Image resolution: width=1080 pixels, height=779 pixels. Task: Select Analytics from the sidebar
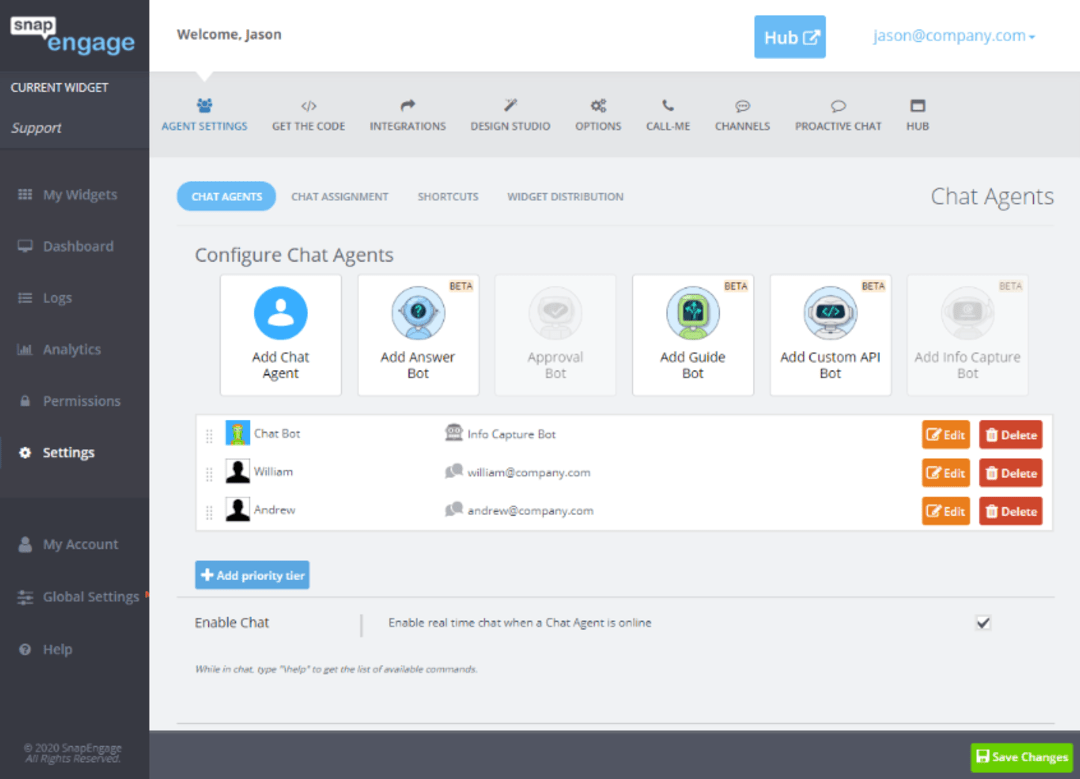pyautogui.click(x=75, y=349)
